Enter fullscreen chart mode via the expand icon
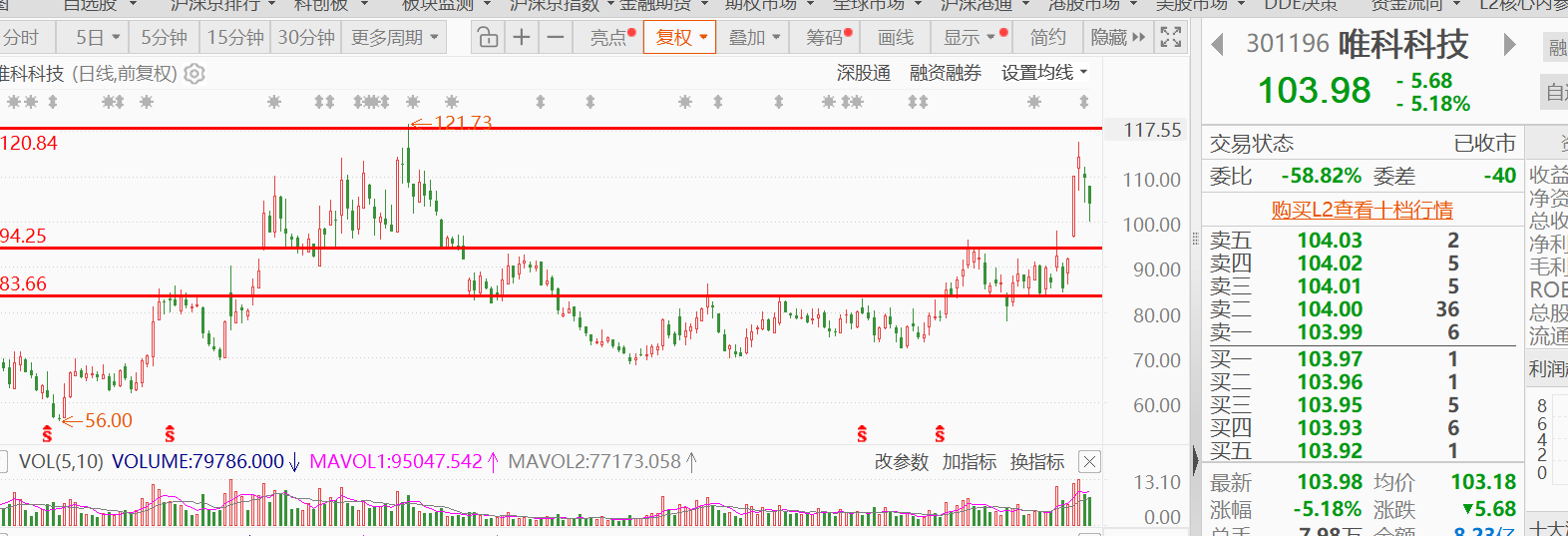Viewport: 1568px width, 536px height. [x=1171, y=38]
